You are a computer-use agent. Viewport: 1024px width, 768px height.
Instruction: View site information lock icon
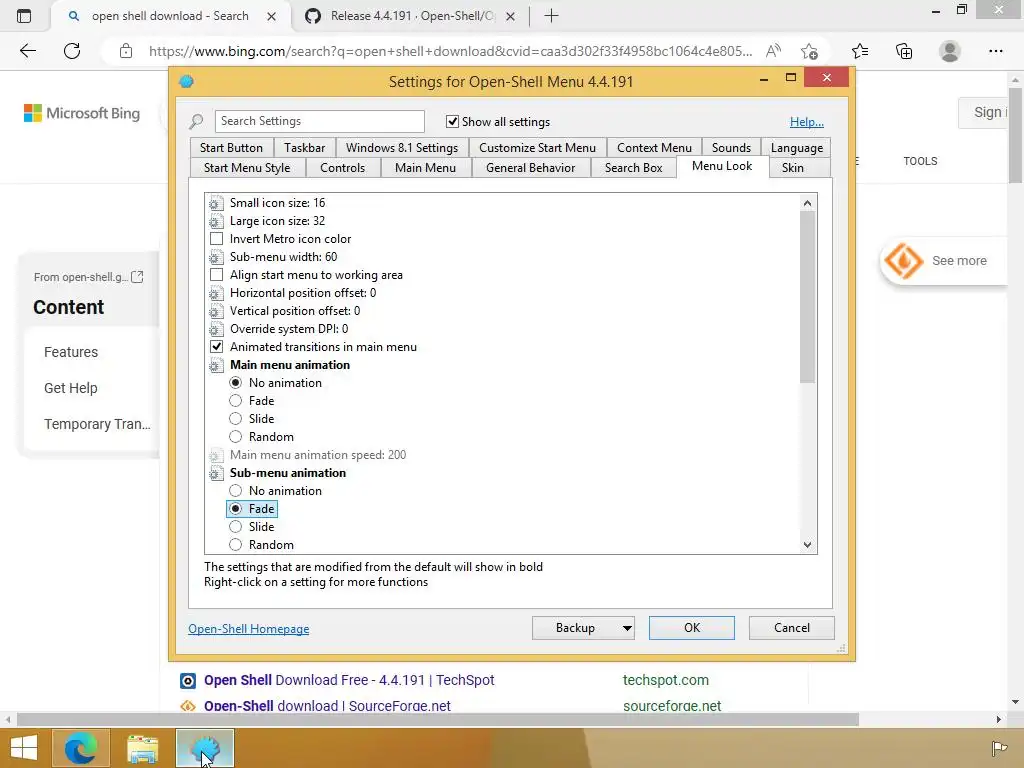pyautogui.click(x=126, y=51)
